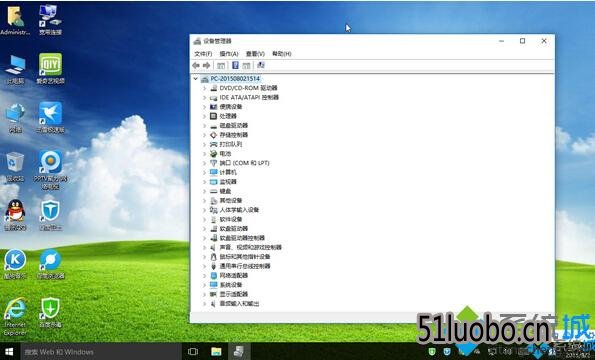Image resolution: width=595 pixels, height=360 pixels.
Task: Open File Explorer from the taskbar
Action: [x=216, y=352]
